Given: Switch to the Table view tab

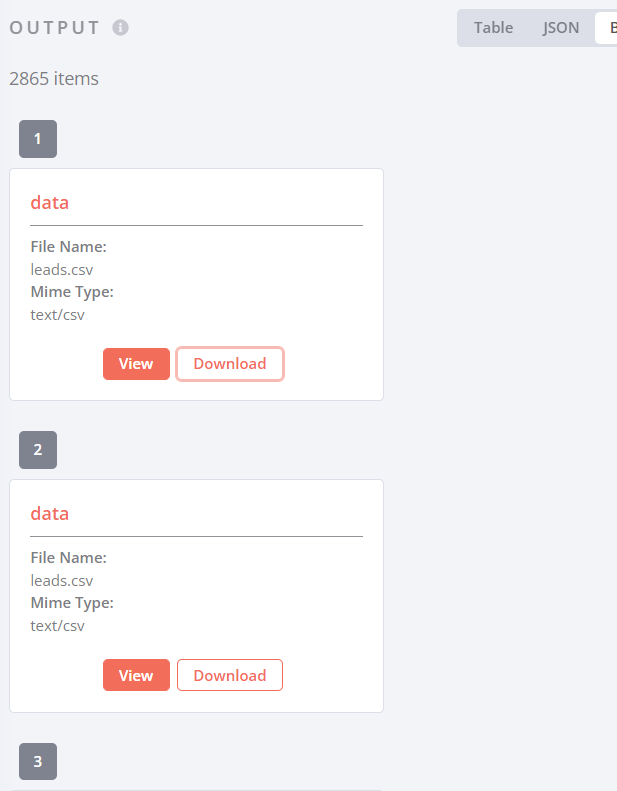Looking at the screenshot, I should 493,28.
